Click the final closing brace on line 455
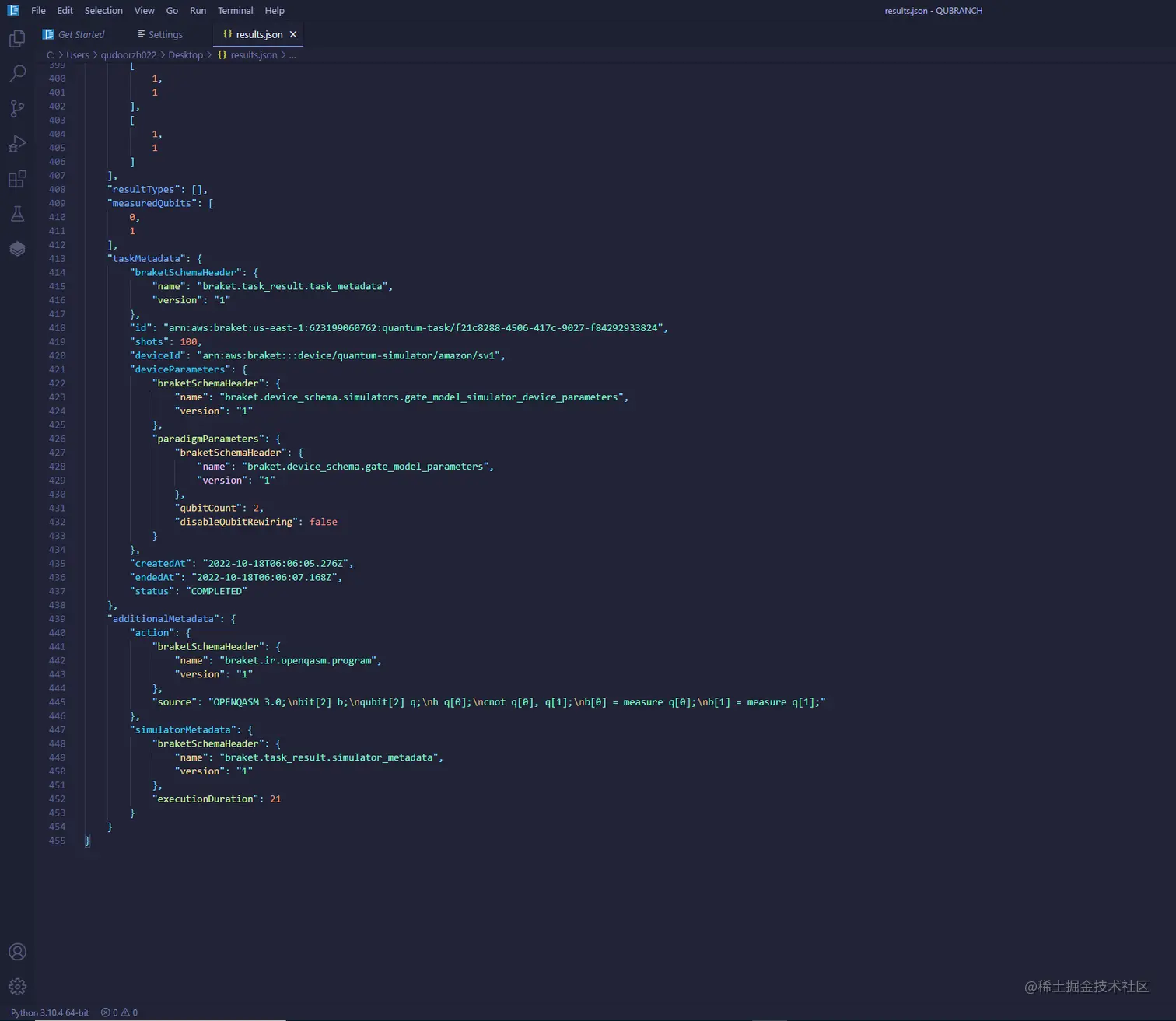 (x=87, y=841)
